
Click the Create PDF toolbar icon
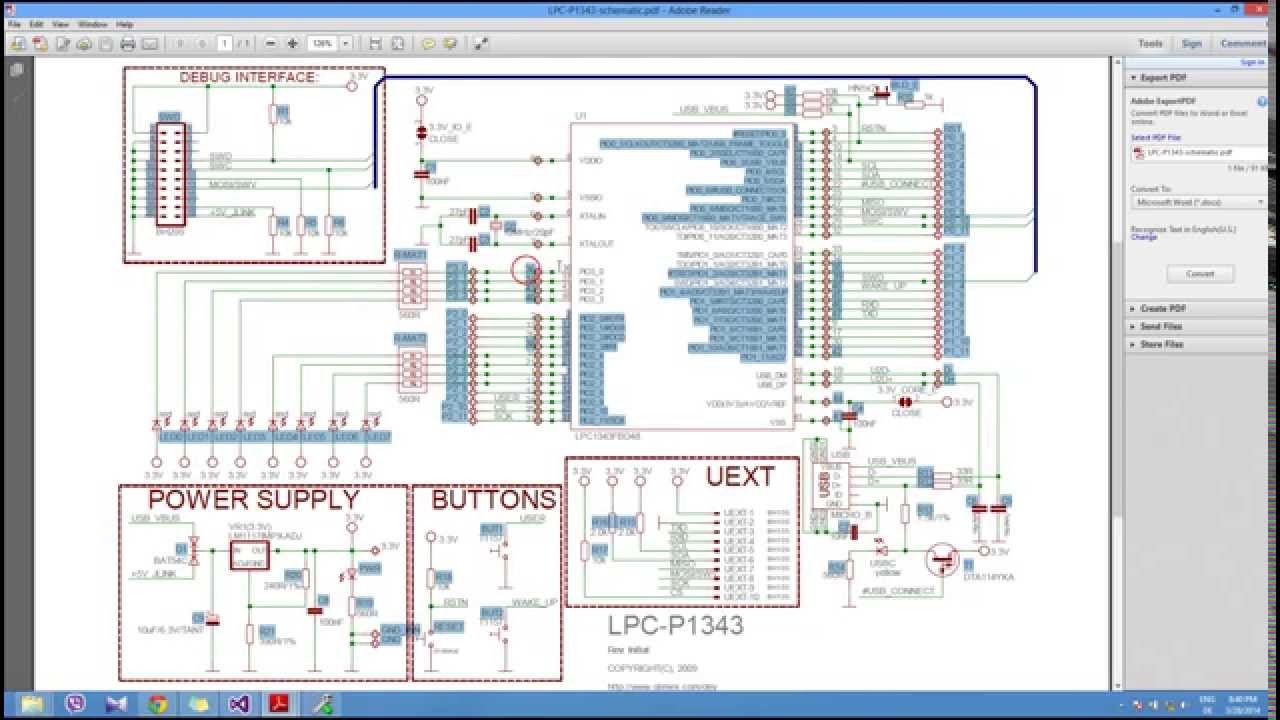tap(40, 44)
